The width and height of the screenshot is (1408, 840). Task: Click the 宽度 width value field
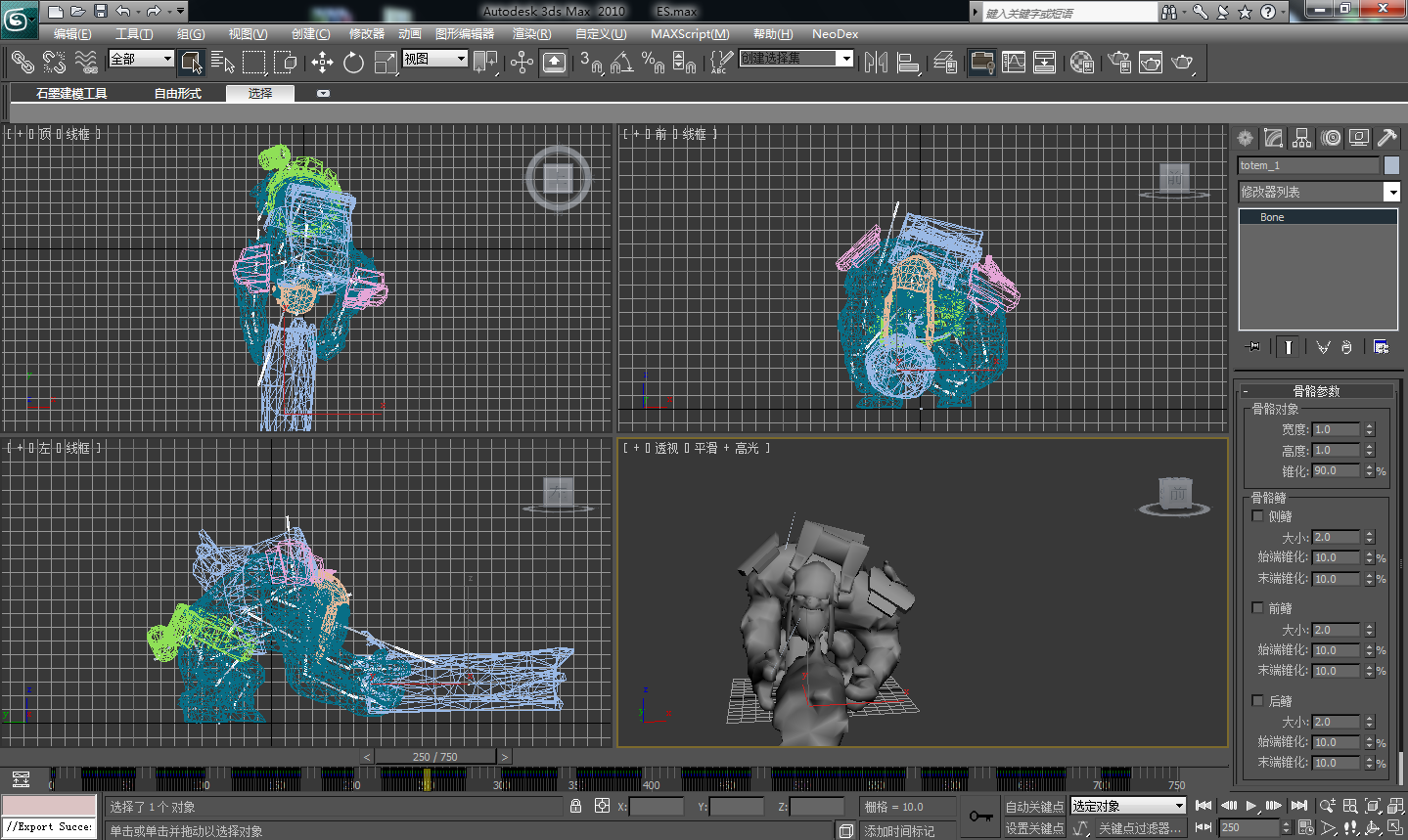(1337, 429)
